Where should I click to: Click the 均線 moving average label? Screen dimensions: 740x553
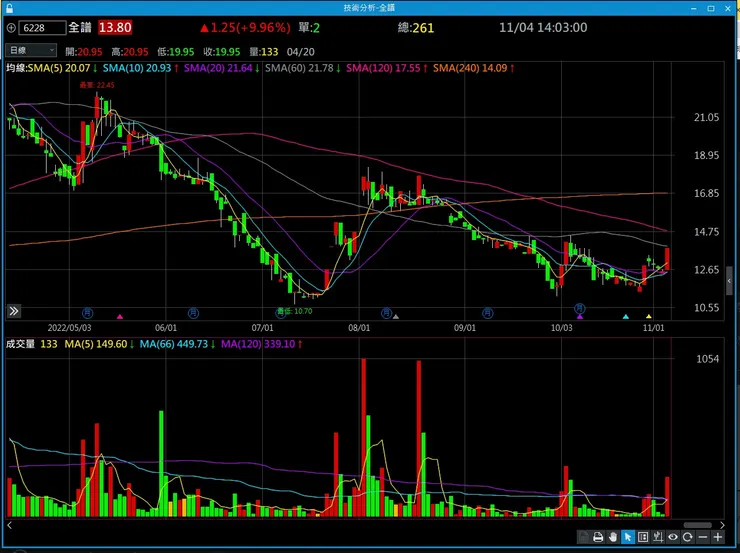click(x=16, y=68)
